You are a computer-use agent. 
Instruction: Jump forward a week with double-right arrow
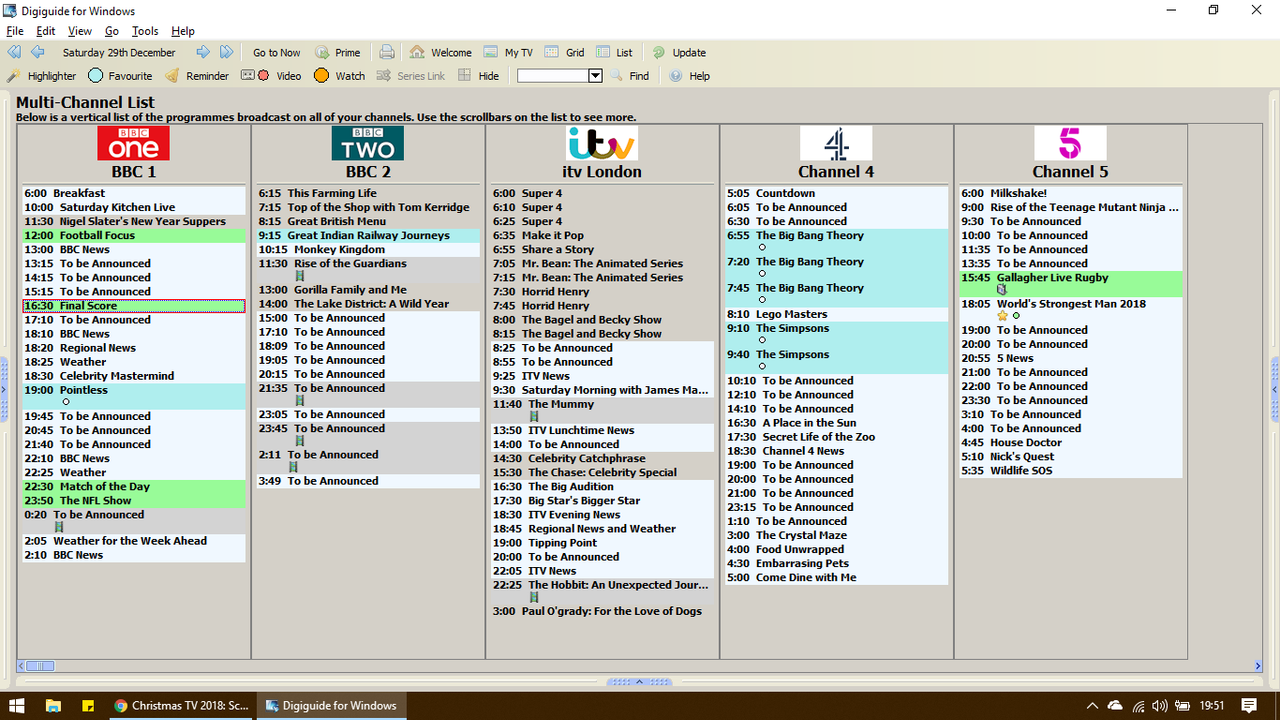click(x=227, y=52)
